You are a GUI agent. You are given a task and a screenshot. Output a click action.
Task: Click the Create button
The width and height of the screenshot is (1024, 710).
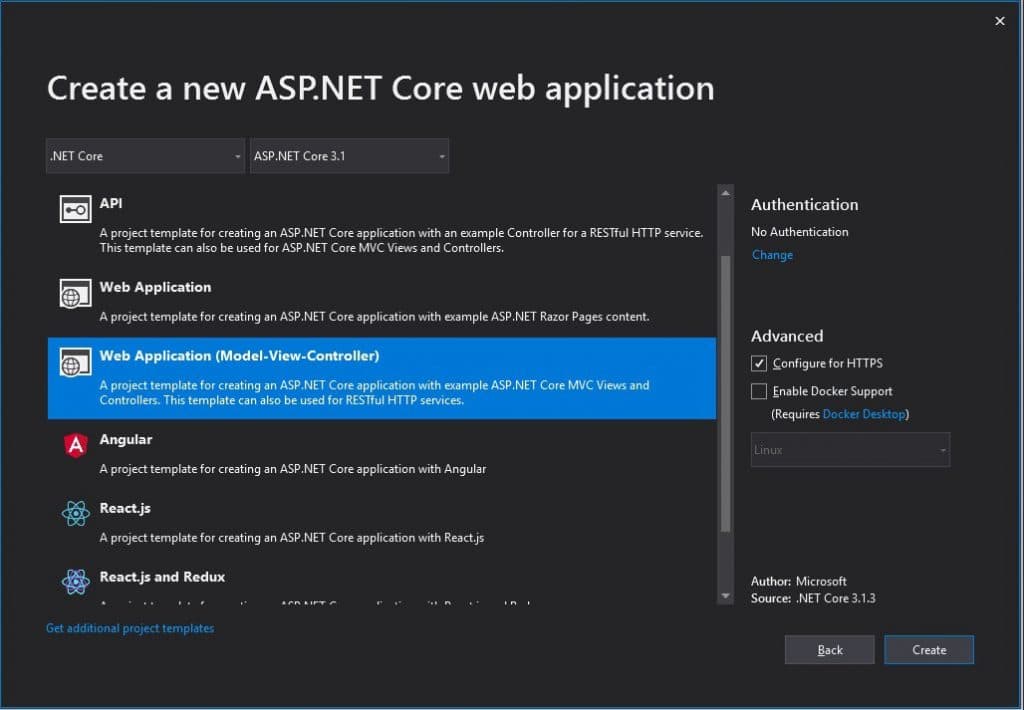pos(929,650)
